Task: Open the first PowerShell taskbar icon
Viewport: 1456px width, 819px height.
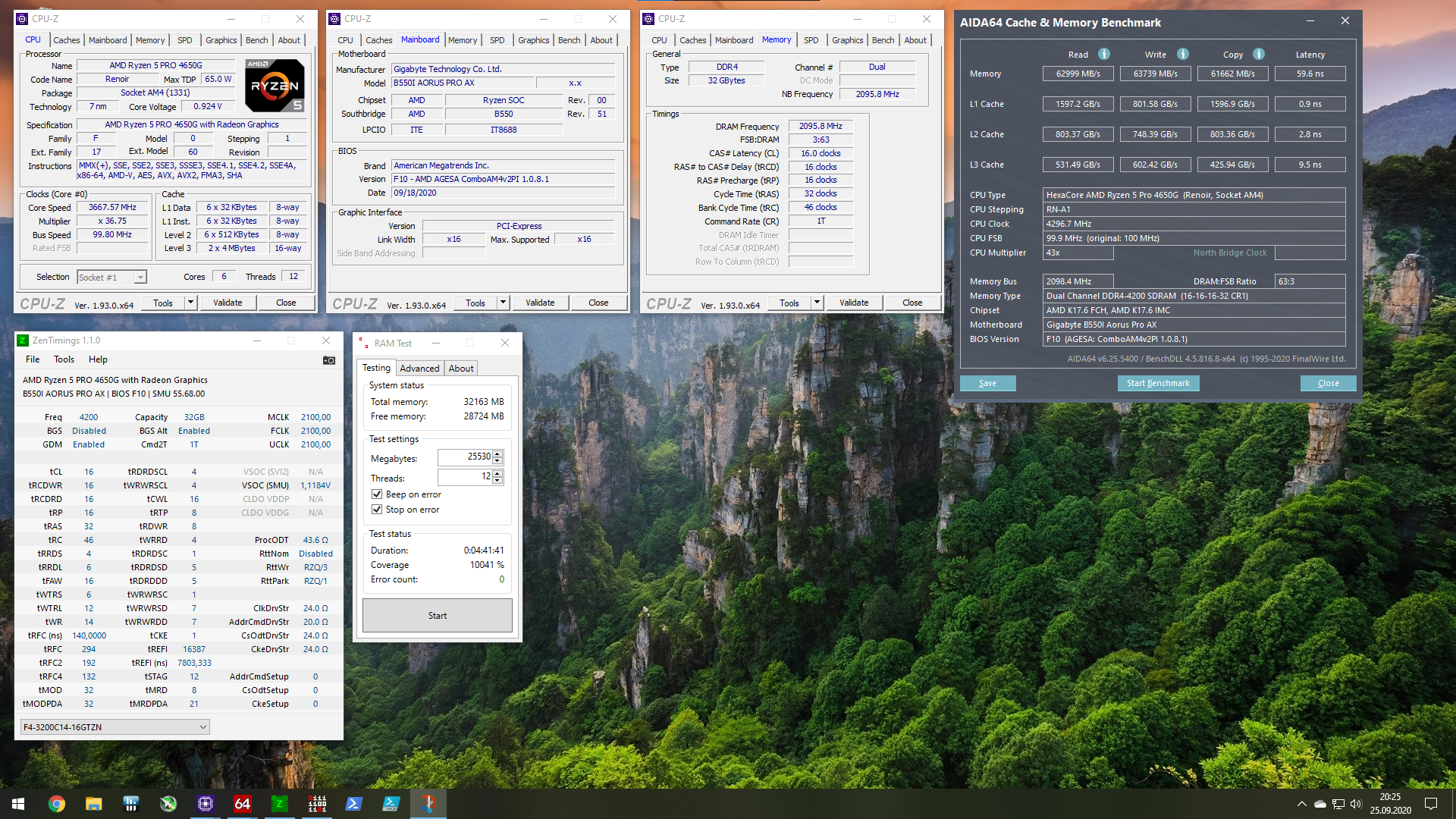Action: 354,804
